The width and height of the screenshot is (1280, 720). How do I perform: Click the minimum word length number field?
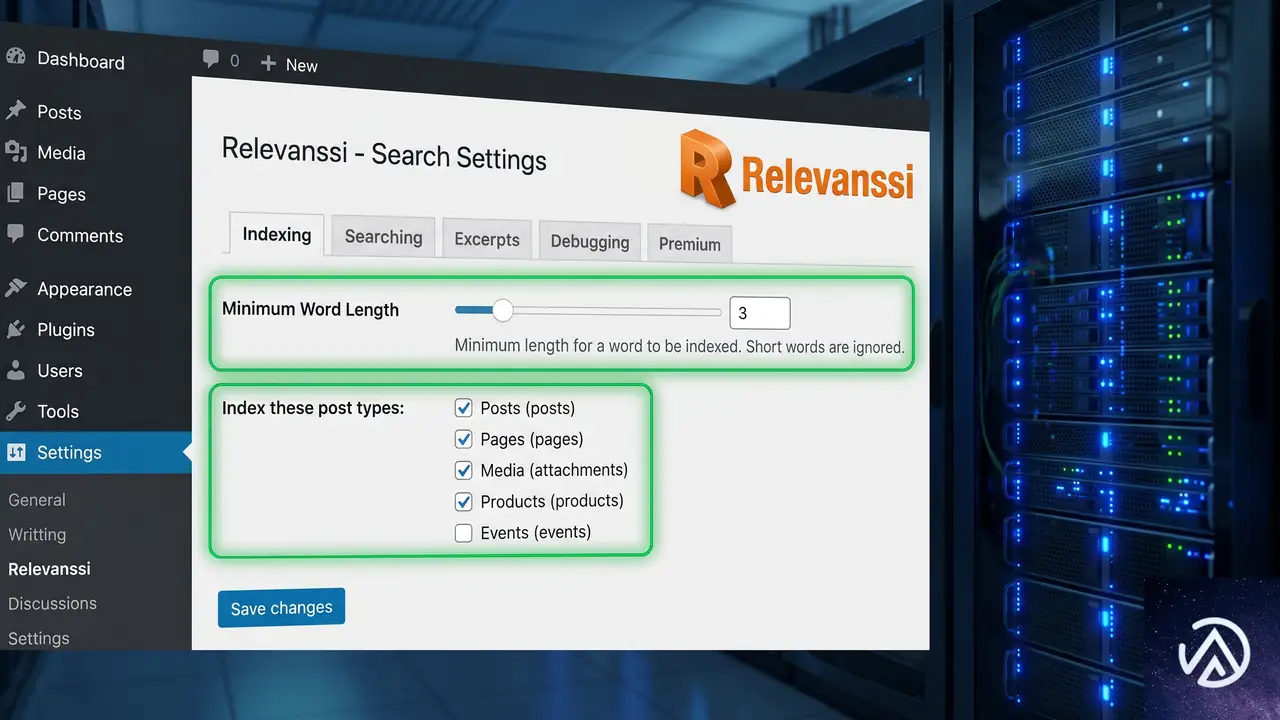(x=760, y=313)
